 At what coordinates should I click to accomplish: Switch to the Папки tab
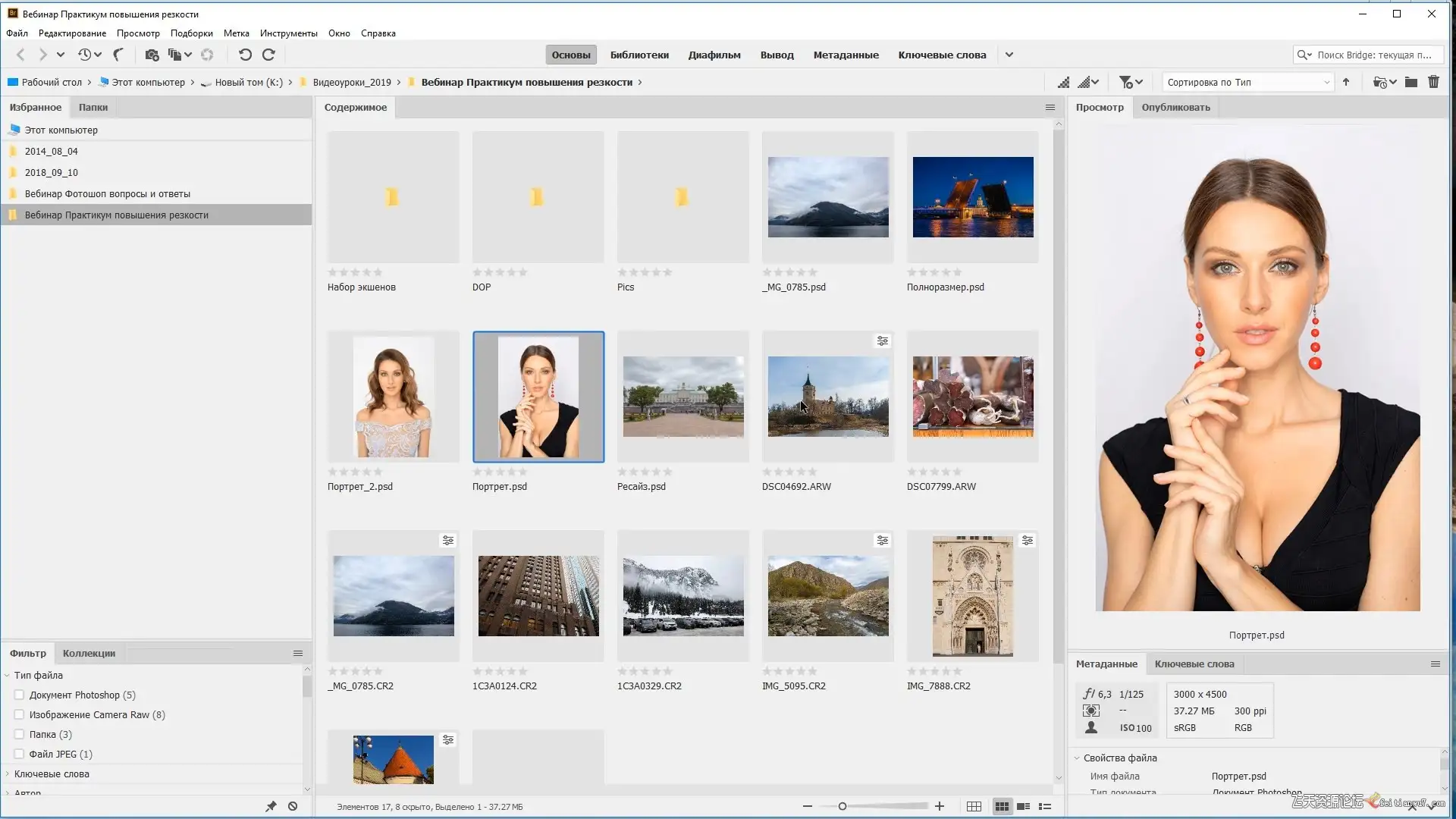(x=93, y=107)
